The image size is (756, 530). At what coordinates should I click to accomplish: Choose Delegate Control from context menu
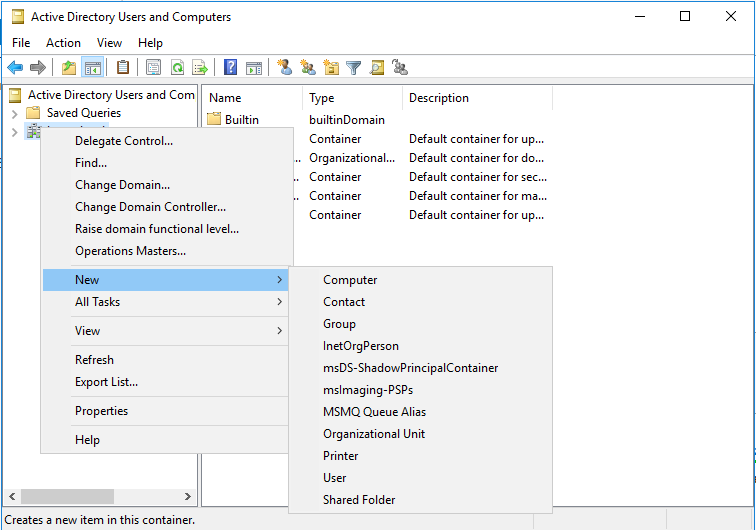click(x=167, y=141)
